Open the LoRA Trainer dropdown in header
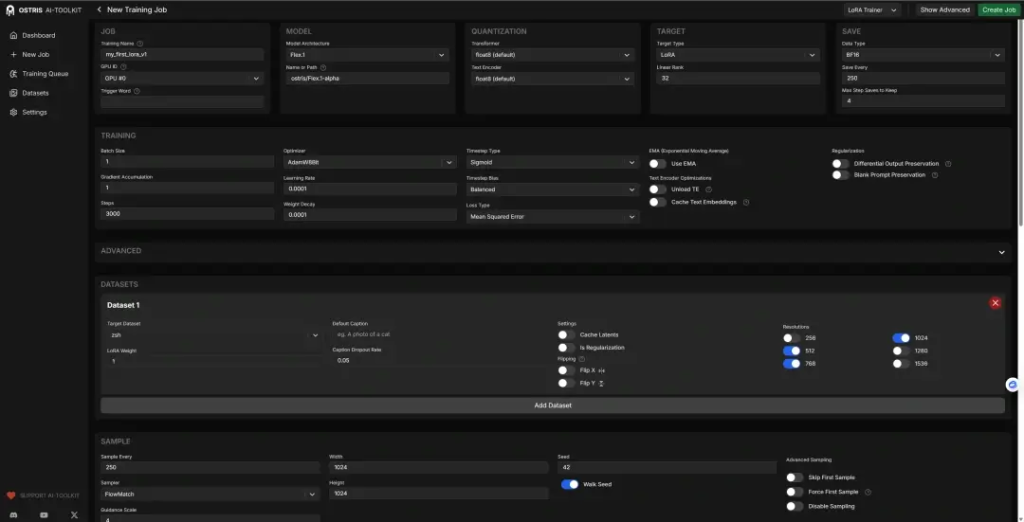Image resolution: width=1024 pixels, height=522 pixels. tap(872, 10)
